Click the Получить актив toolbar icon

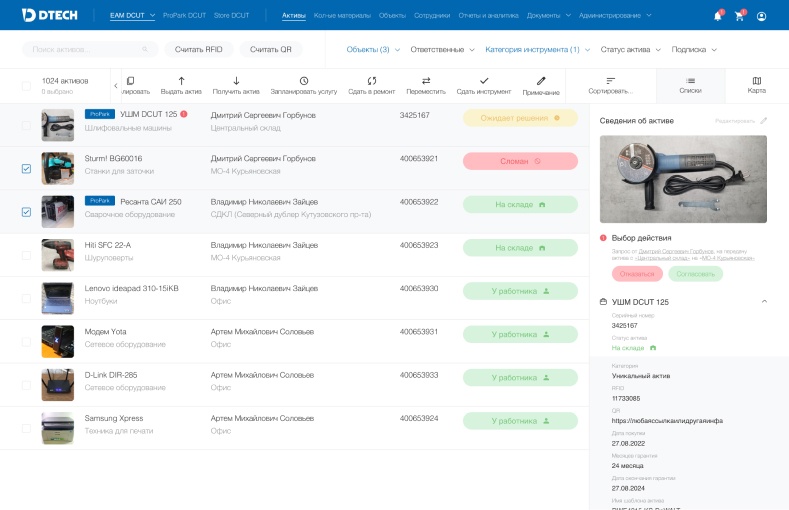[x=236, y=81]
